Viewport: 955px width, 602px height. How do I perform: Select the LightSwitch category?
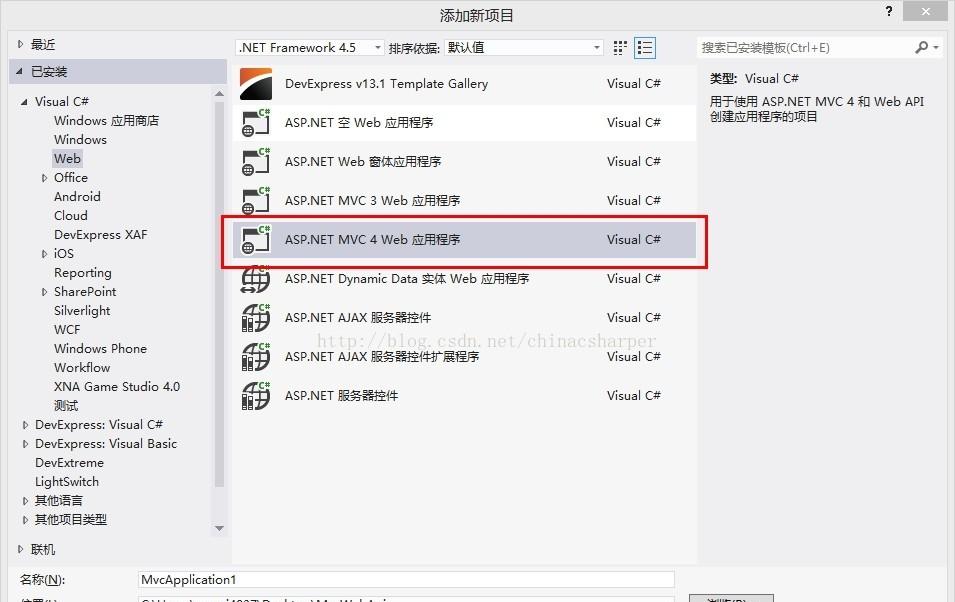coord(67,482)
